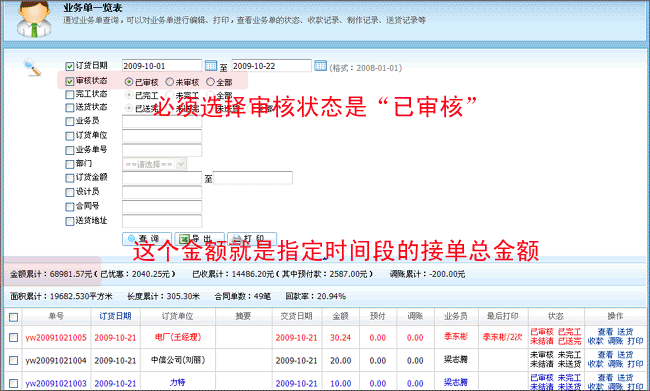Click the 设计员 text input field
The height and width of the screenshot is (391, 650).
(162, 192)
